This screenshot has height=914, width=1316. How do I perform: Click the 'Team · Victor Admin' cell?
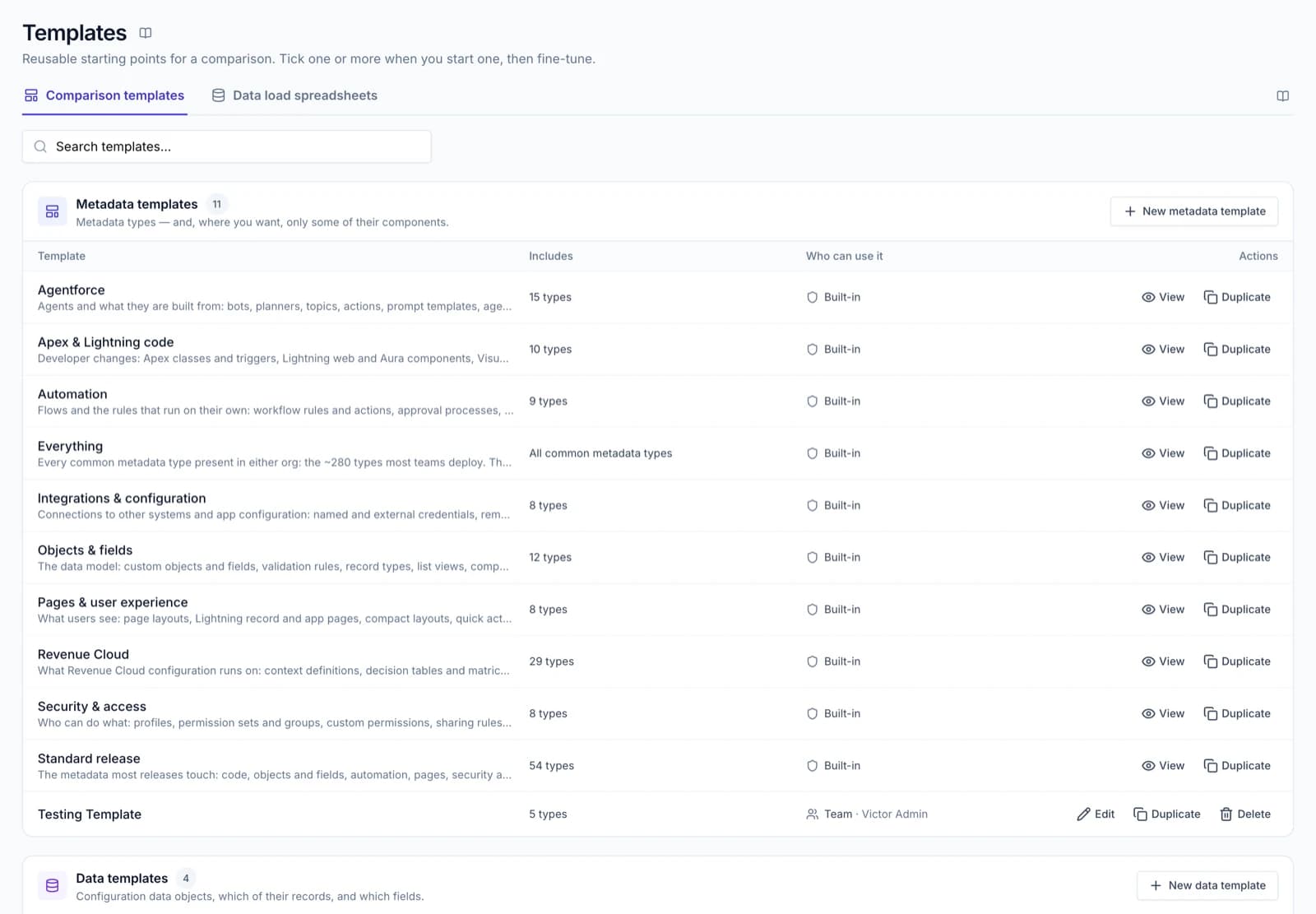(867, 814)
